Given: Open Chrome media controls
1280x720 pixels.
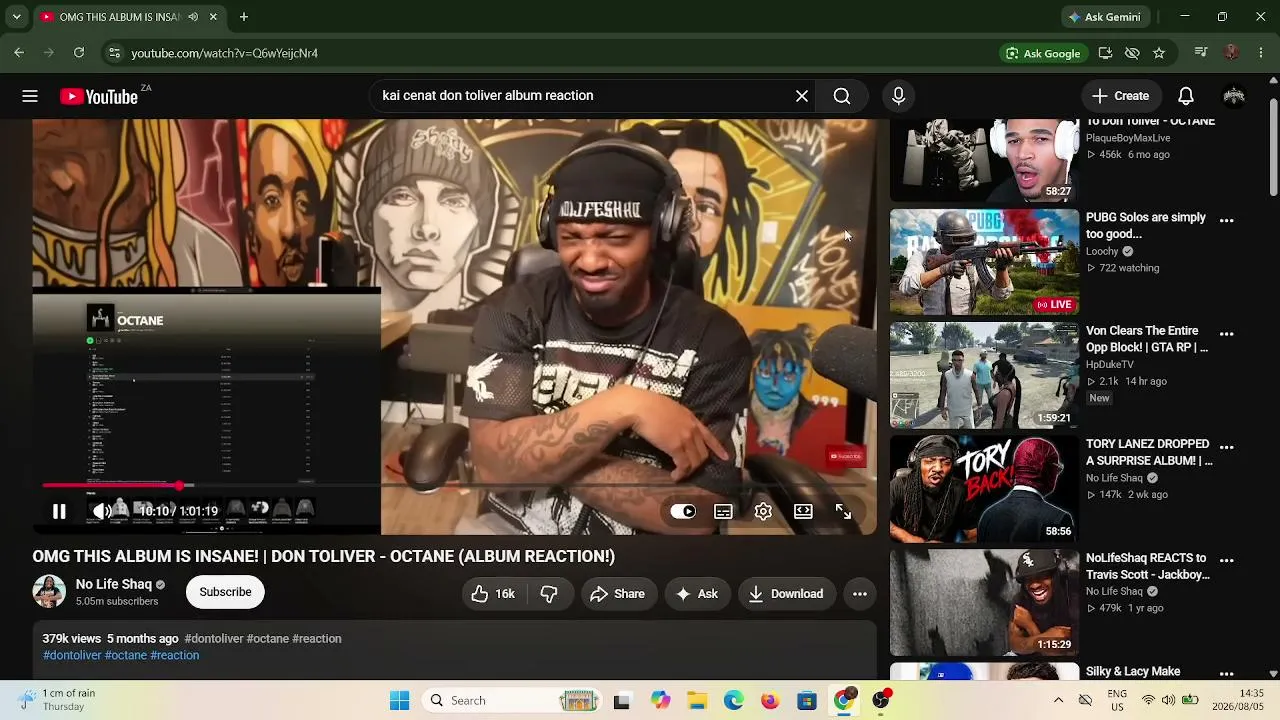Looking at the screenshot, I should 1202,53.
